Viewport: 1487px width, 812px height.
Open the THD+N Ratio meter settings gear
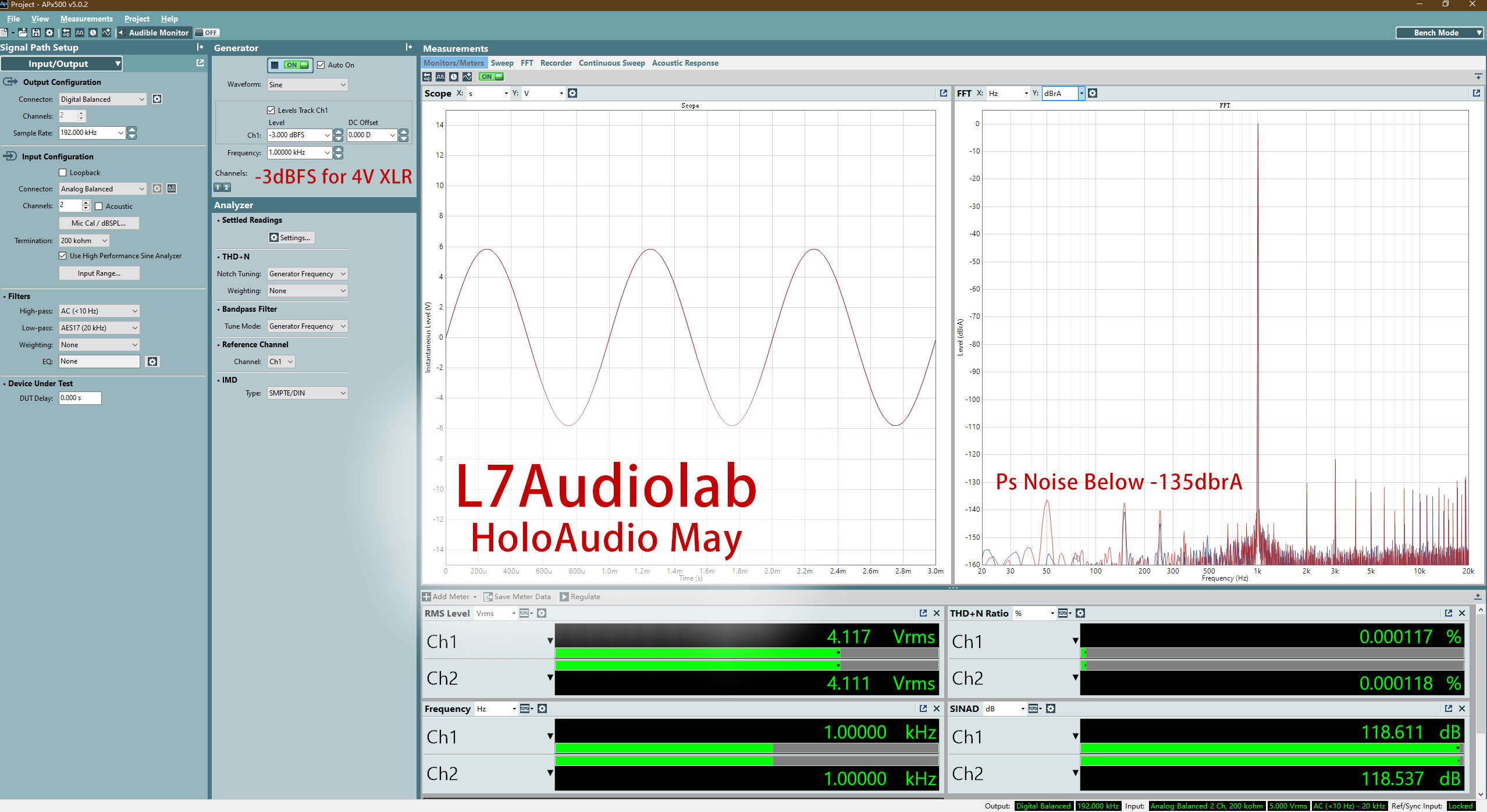[1080, 613]
